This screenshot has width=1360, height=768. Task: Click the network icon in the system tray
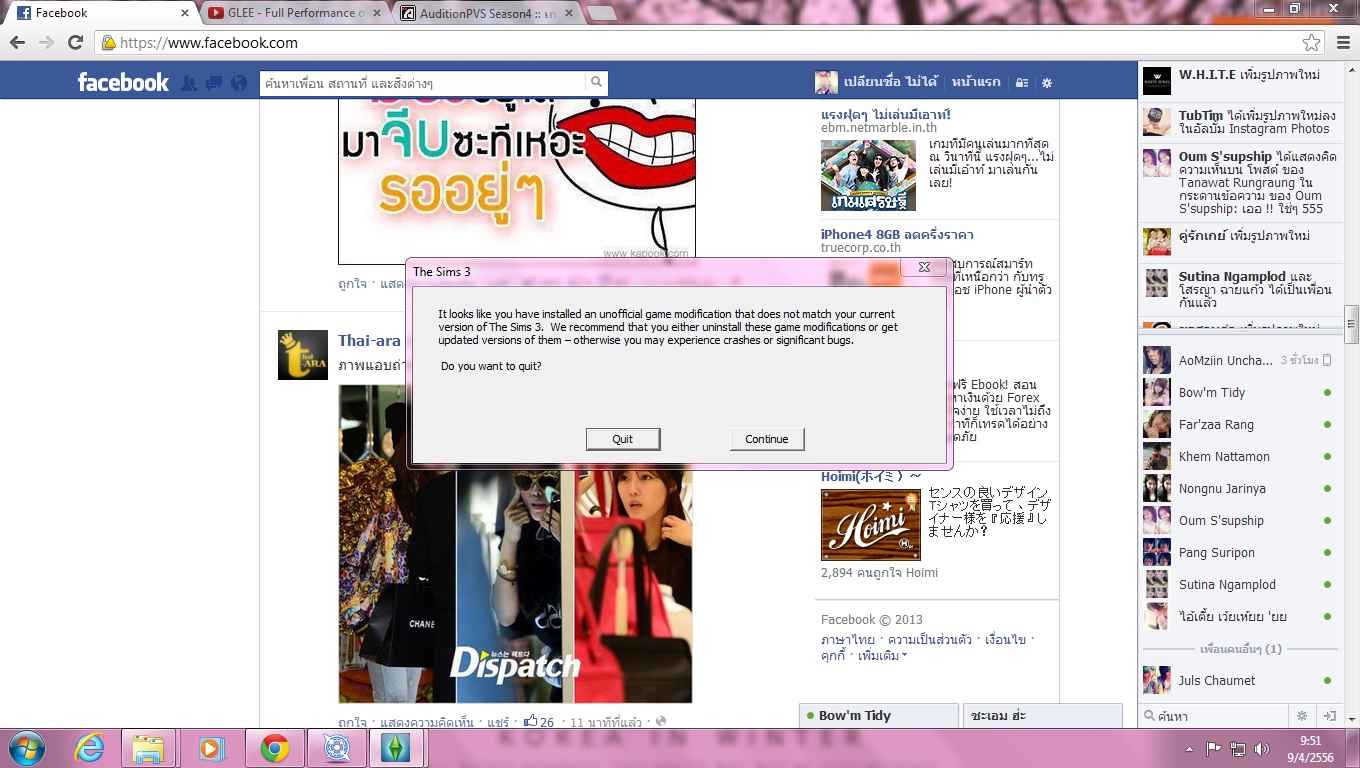pos(1238,748)
